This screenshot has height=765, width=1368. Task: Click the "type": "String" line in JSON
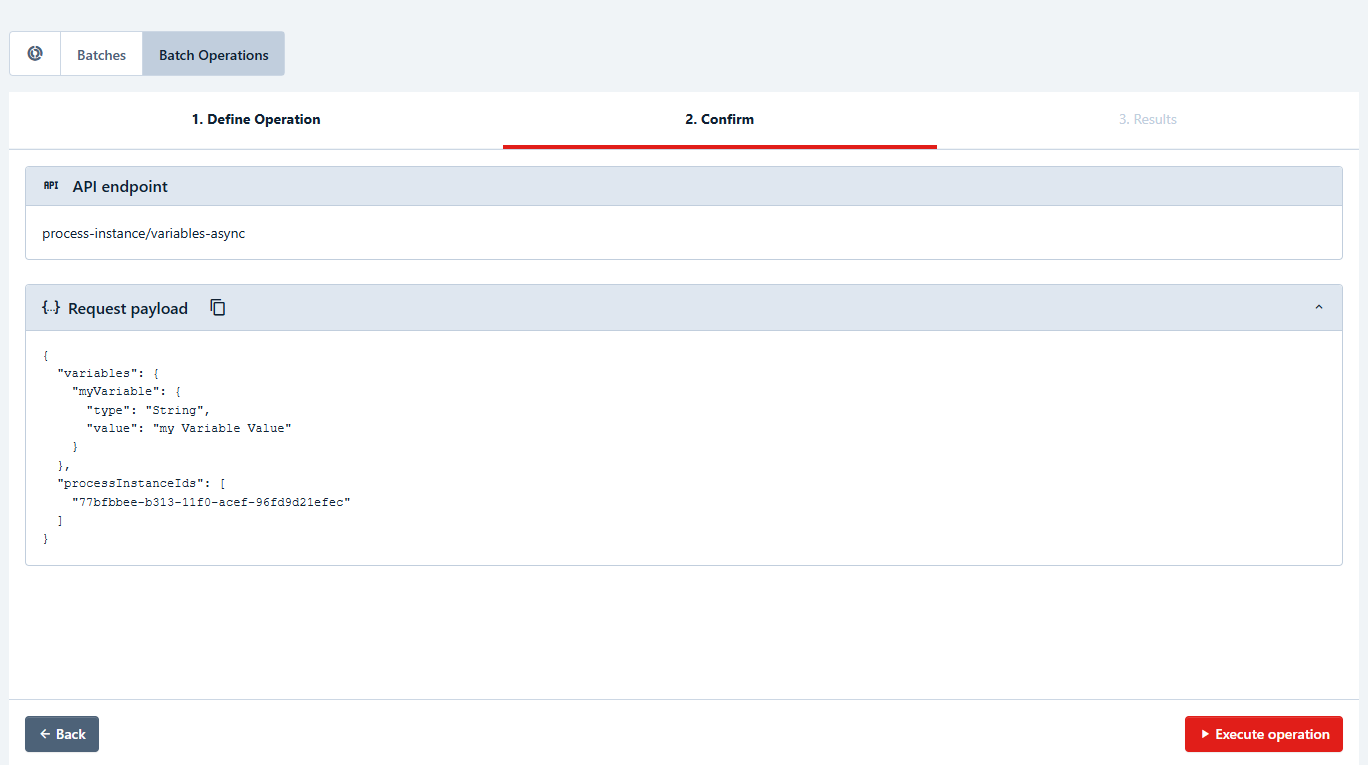click(x=148, y=410)
